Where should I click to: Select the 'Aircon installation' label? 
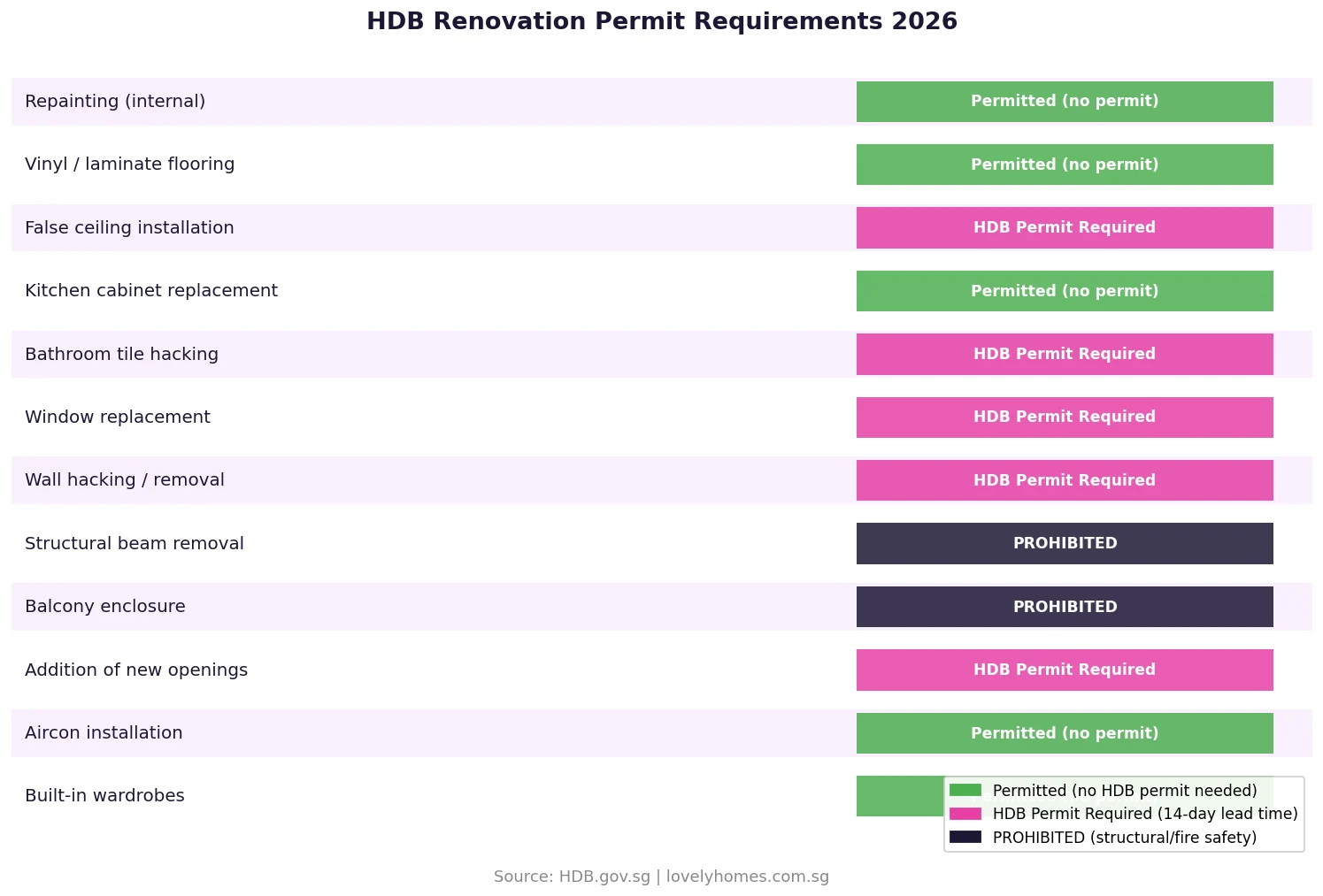[x=104, y=733]
